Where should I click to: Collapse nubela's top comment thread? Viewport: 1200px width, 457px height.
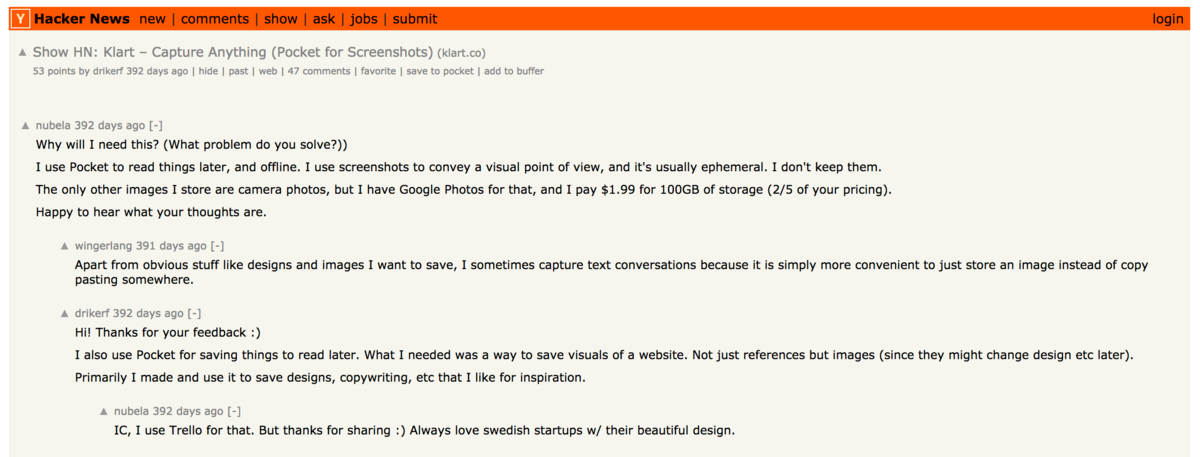(x=156, y=126)
